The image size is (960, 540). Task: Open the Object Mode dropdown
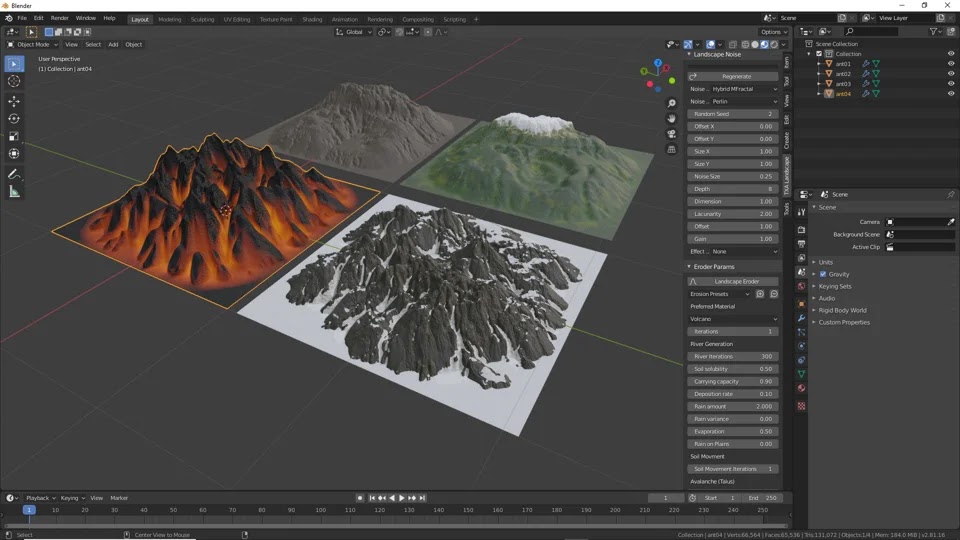coord(32,44)
